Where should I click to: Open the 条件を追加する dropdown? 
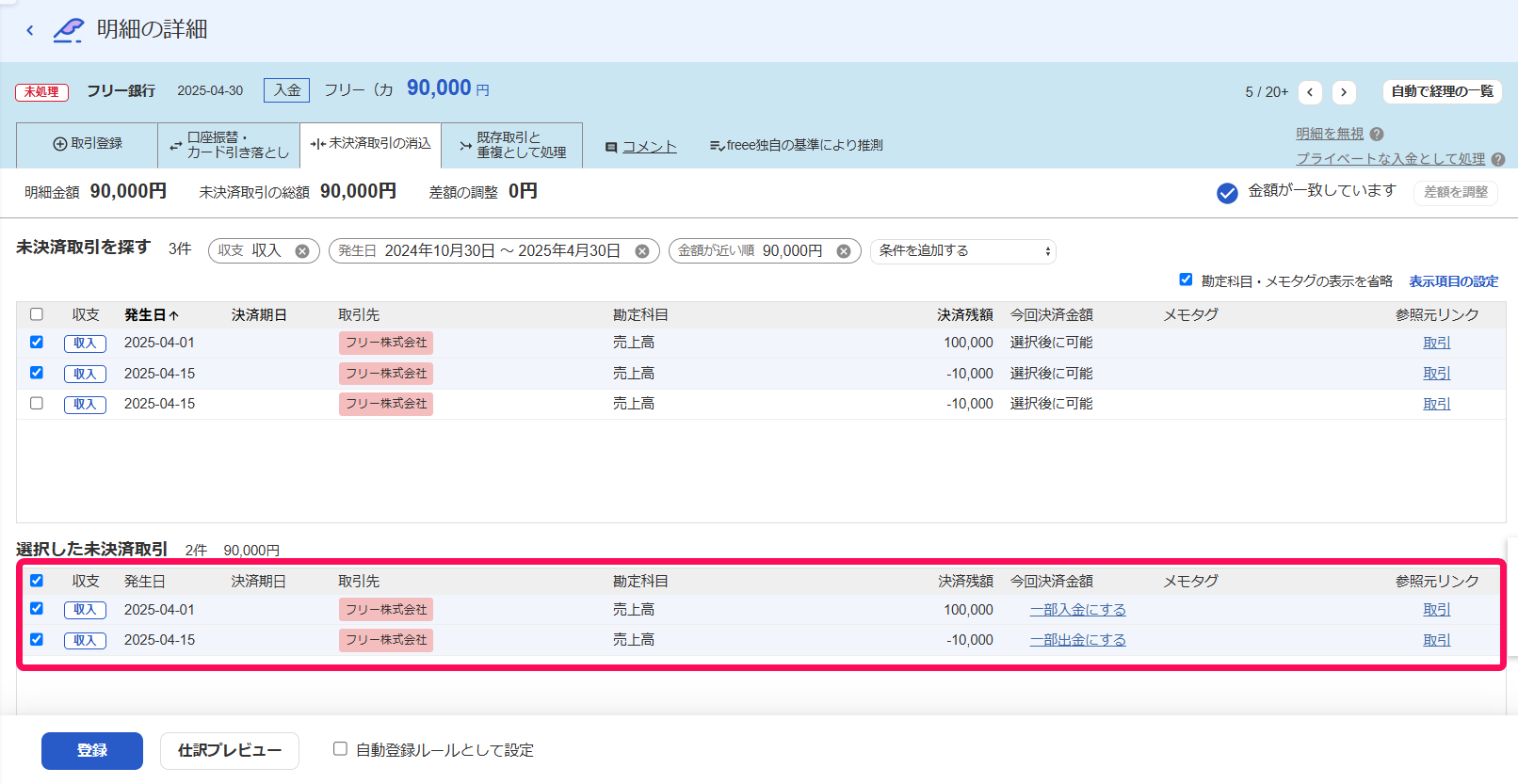tap(962, 251)
